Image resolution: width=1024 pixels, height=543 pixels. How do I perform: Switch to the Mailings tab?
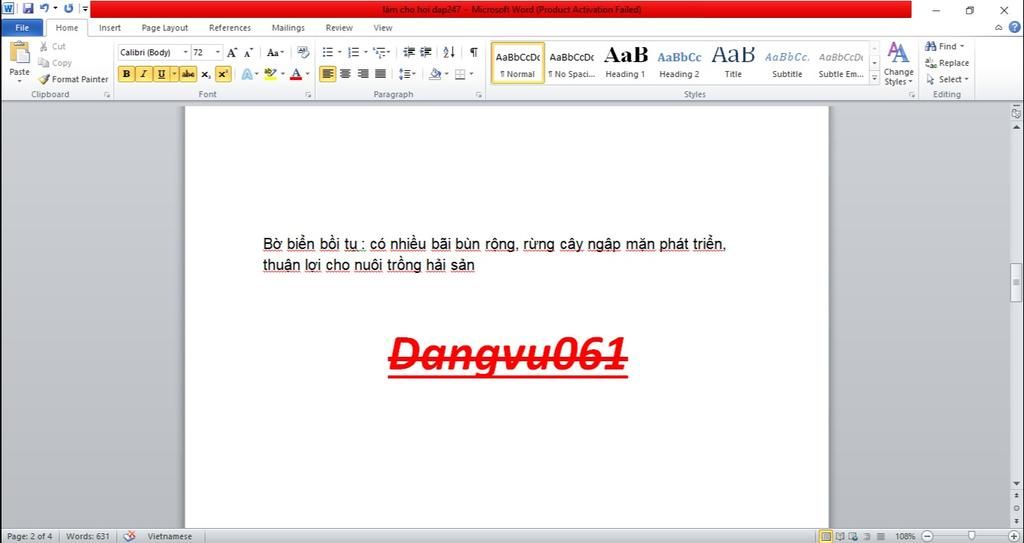pos(288,27)
